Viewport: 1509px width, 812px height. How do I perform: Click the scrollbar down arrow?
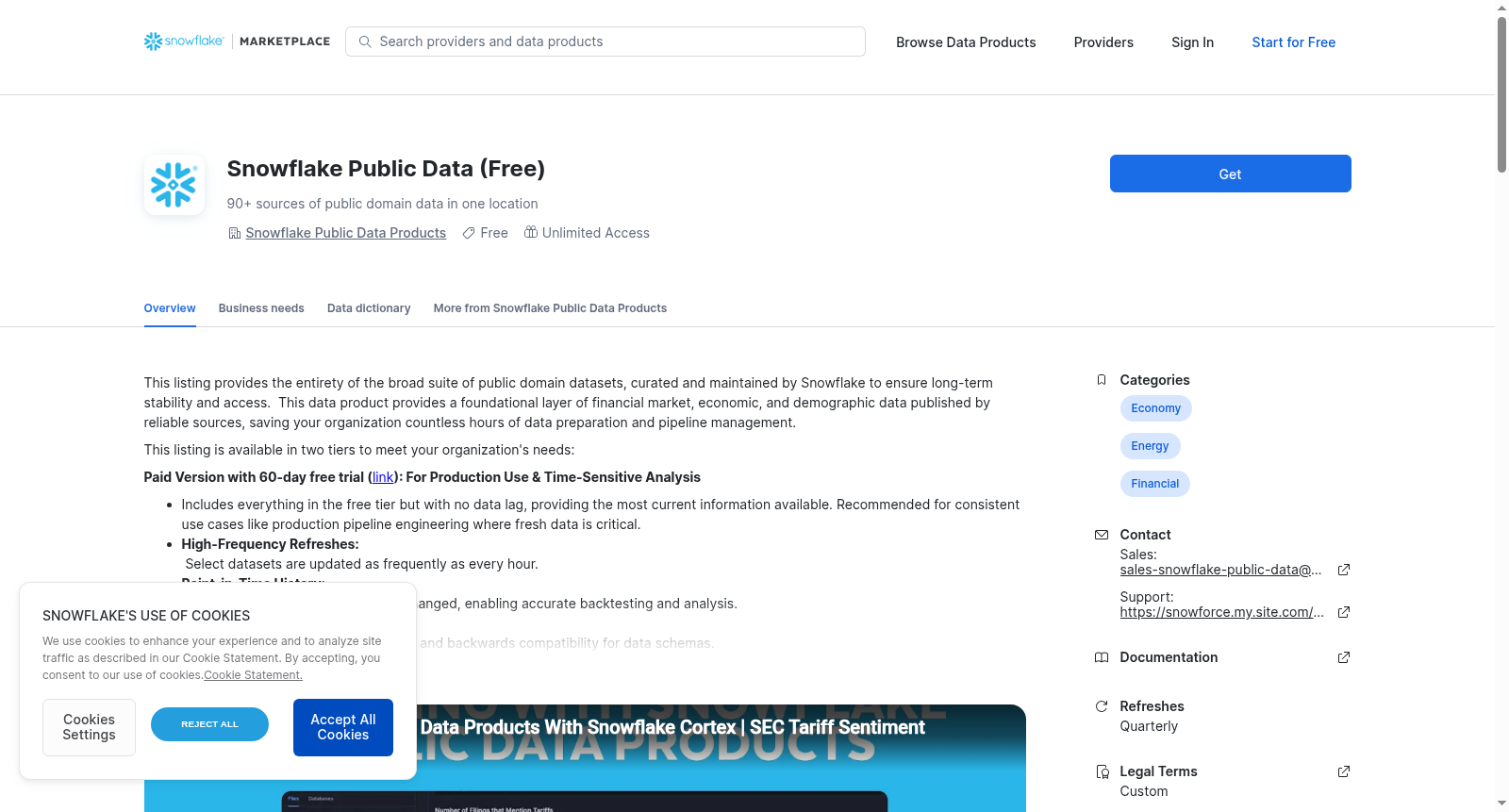click(x=1501, y=804)
